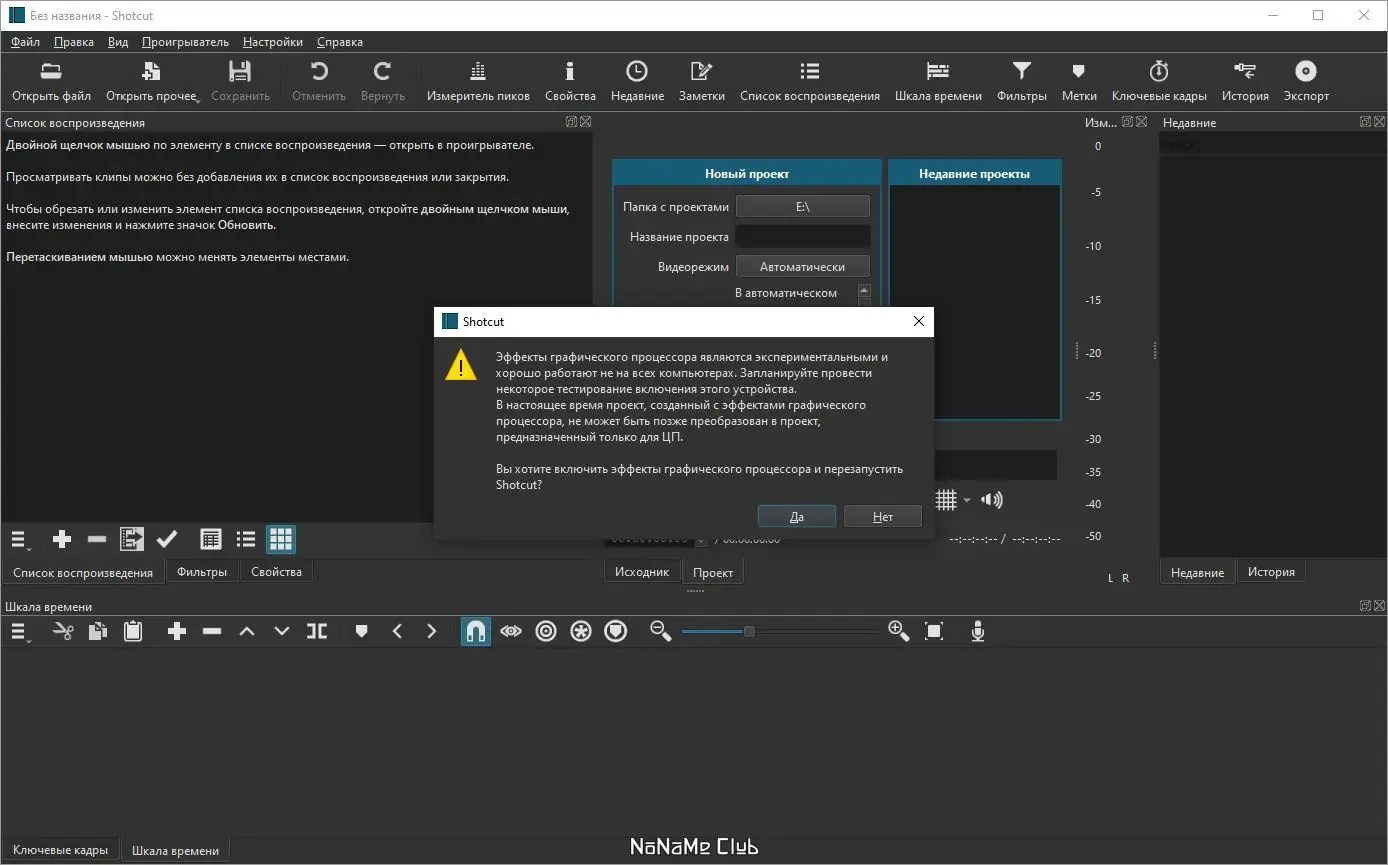Open the Настройки menu
The image size is (1388, 865).
tap(272, 42)
